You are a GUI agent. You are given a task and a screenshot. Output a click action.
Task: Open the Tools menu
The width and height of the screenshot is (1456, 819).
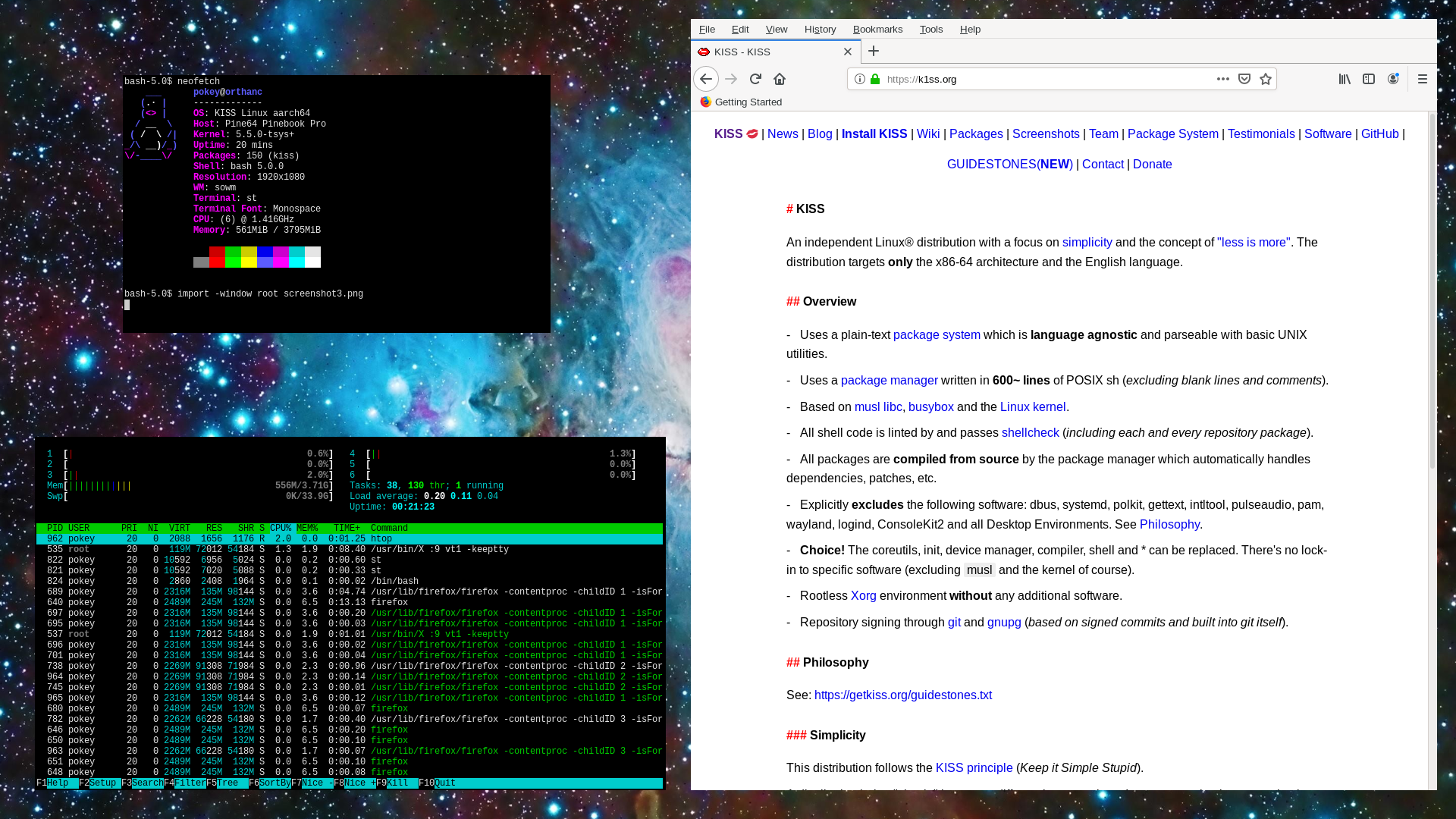pos(930,30)
